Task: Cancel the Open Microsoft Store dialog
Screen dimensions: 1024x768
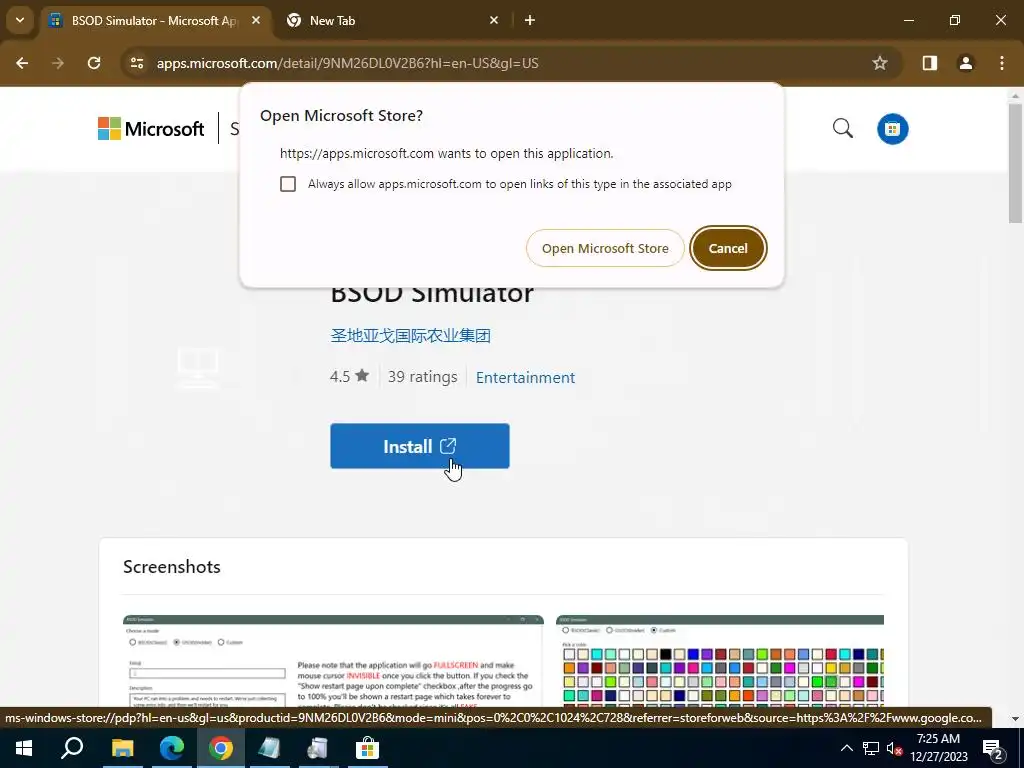Action: (x=728, y=248)
